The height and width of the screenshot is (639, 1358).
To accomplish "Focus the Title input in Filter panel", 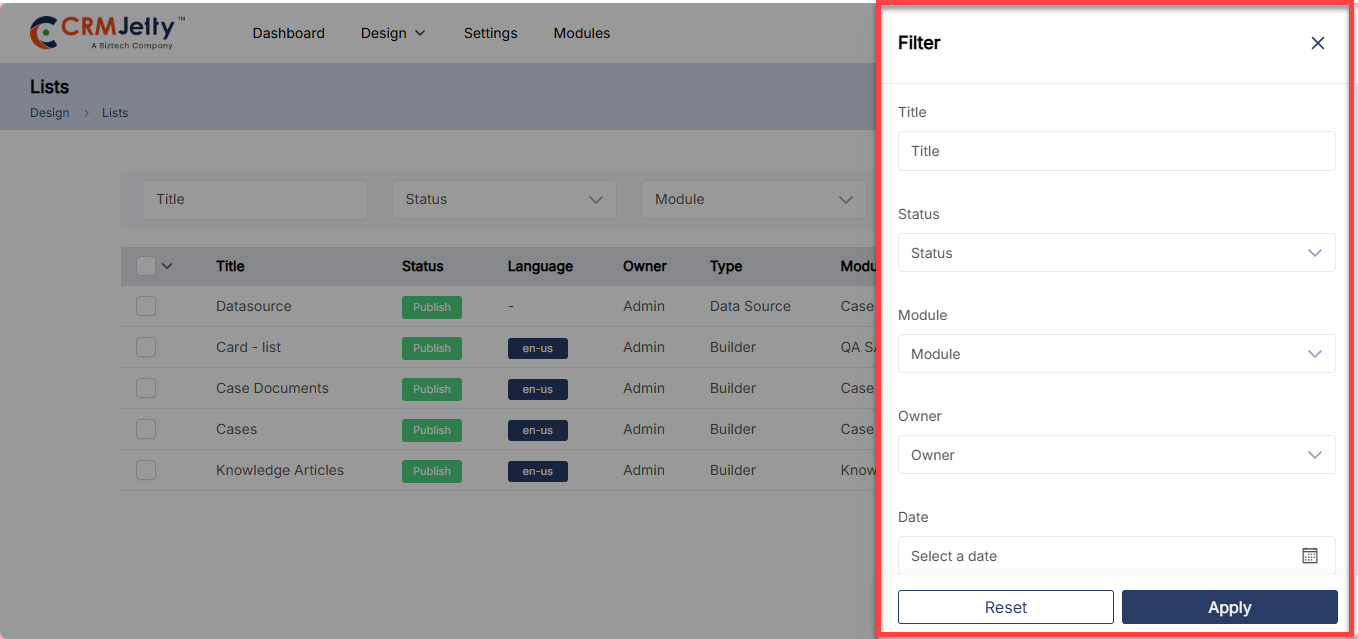I will click(x=1116, y=151).
